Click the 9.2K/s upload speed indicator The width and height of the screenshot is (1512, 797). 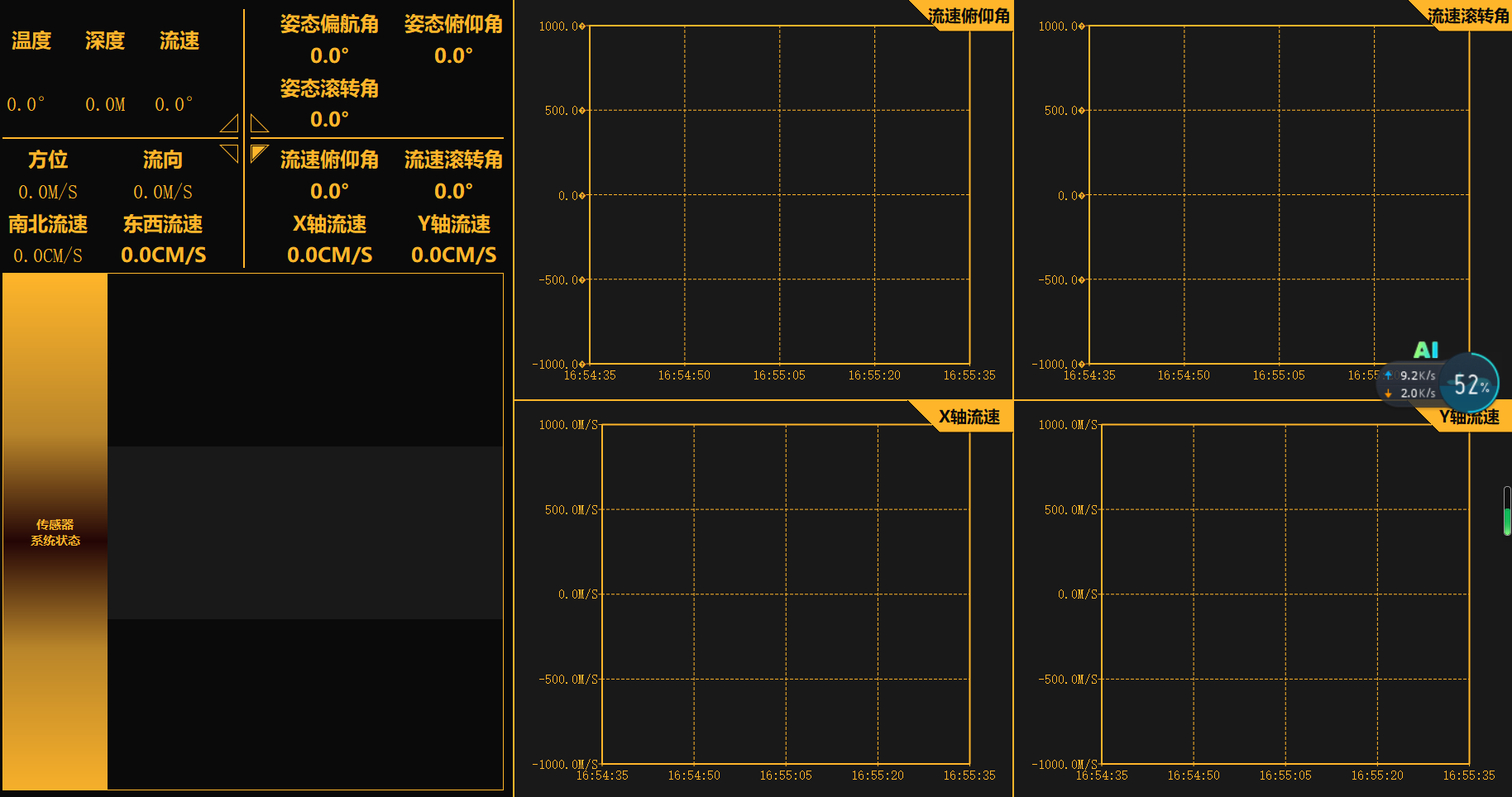click(x=1411, y=375)
